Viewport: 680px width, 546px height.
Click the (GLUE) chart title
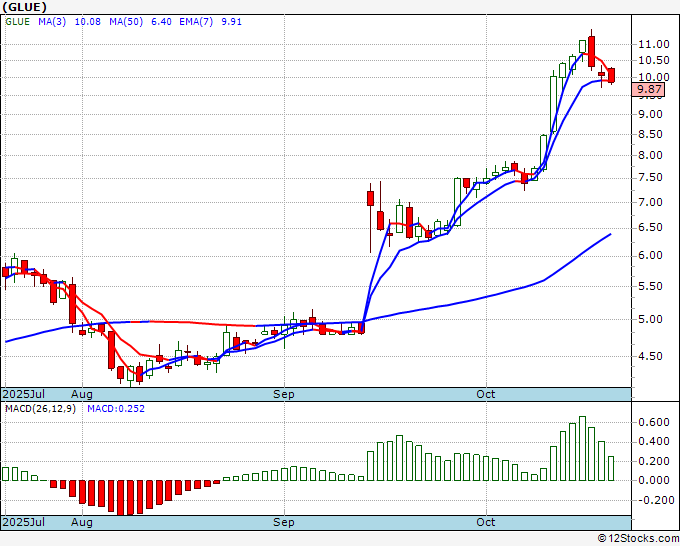(x=24, y=7)
